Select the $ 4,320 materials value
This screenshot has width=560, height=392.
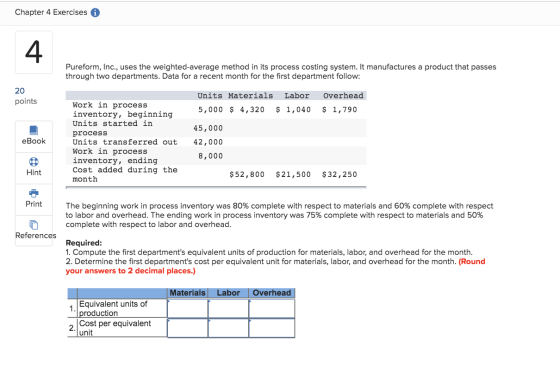coord(247,110)
